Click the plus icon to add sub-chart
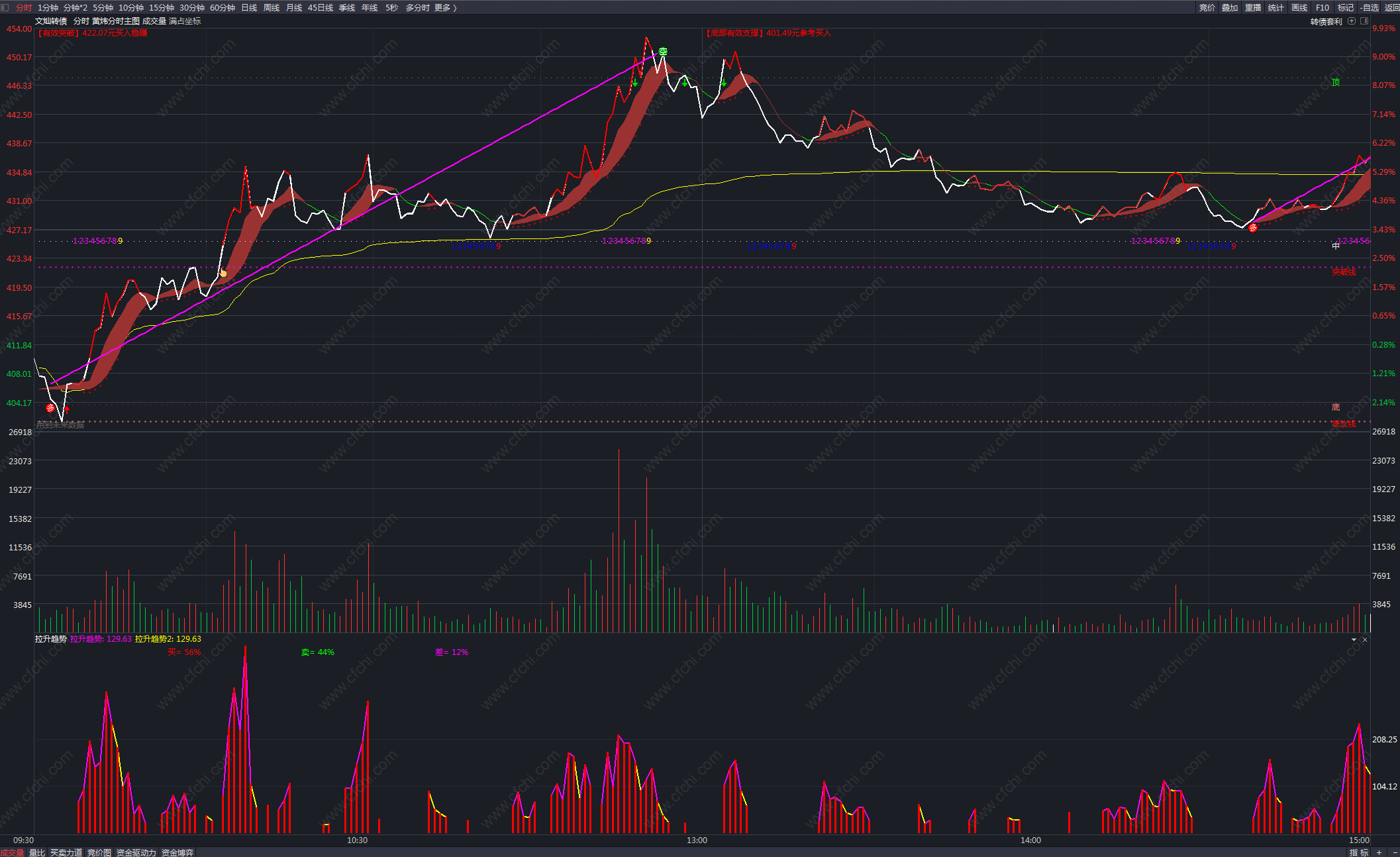Viewport: 1400px width, 857px height. pyautogui.click(x=1379, y=852)
